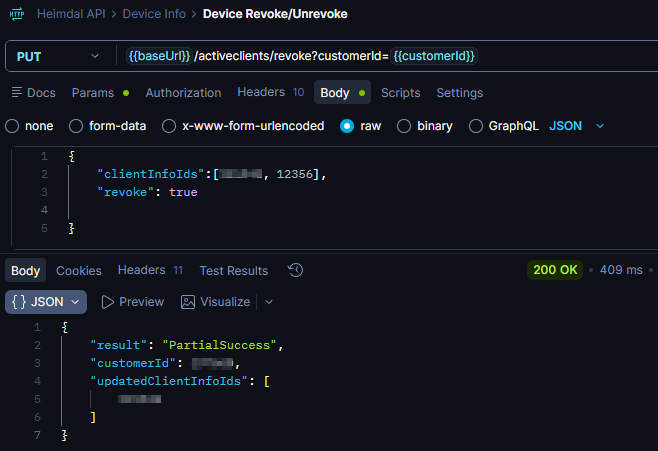Select the none body radio button
658x451 pixels.
pos(12,126)
